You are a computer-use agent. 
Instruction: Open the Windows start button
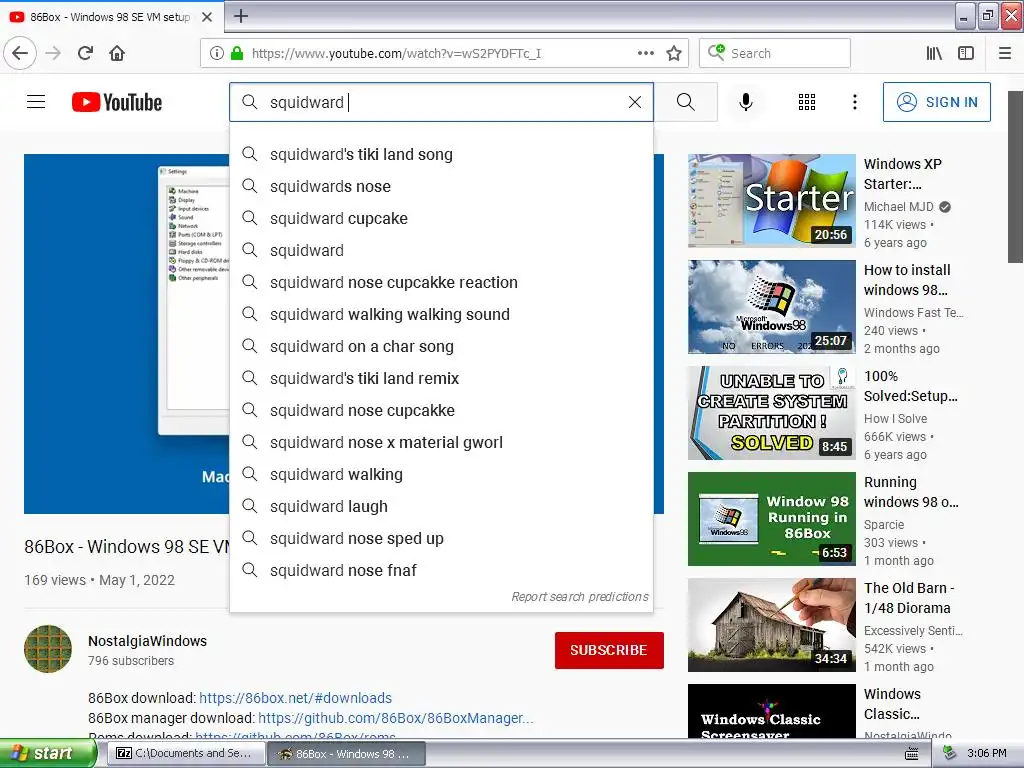point(47,753)
